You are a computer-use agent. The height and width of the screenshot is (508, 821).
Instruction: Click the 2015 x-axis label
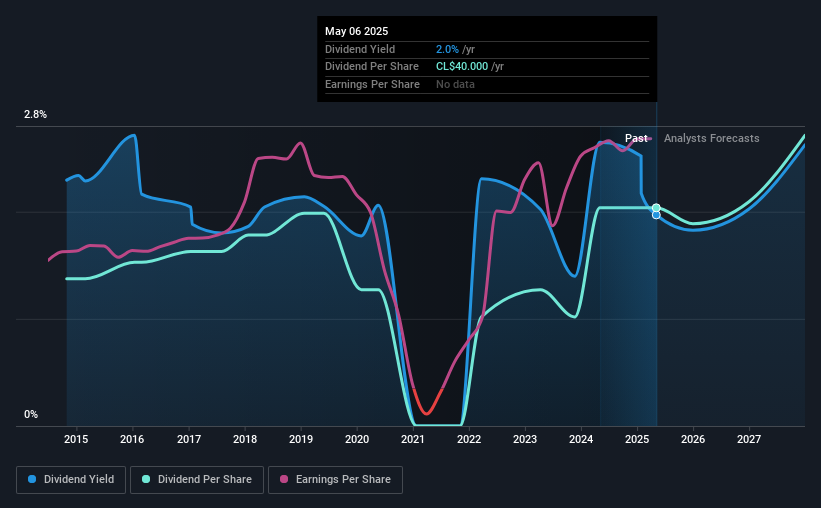point(76,439)
